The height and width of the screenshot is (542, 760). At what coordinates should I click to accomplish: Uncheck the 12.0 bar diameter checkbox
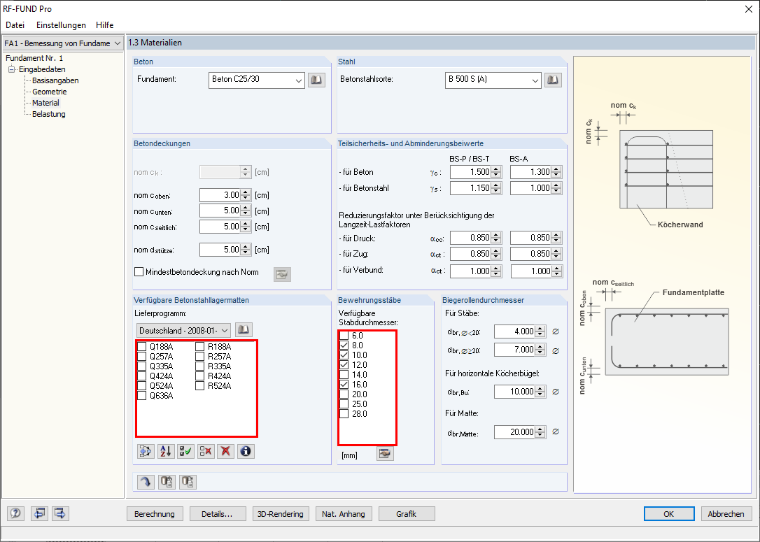(344, 365)
